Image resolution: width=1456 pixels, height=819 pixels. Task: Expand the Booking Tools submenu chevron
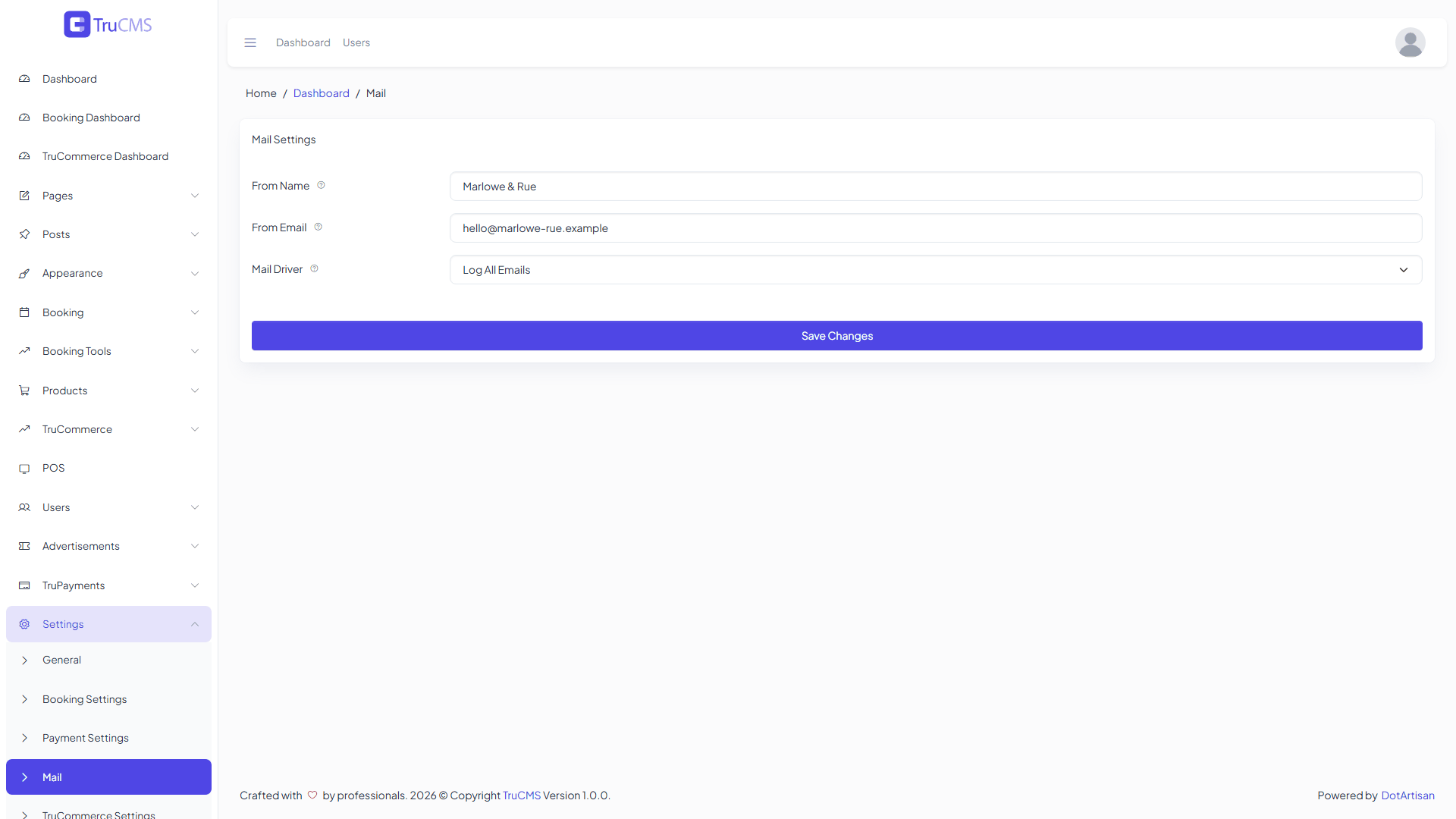click(195, 351)
